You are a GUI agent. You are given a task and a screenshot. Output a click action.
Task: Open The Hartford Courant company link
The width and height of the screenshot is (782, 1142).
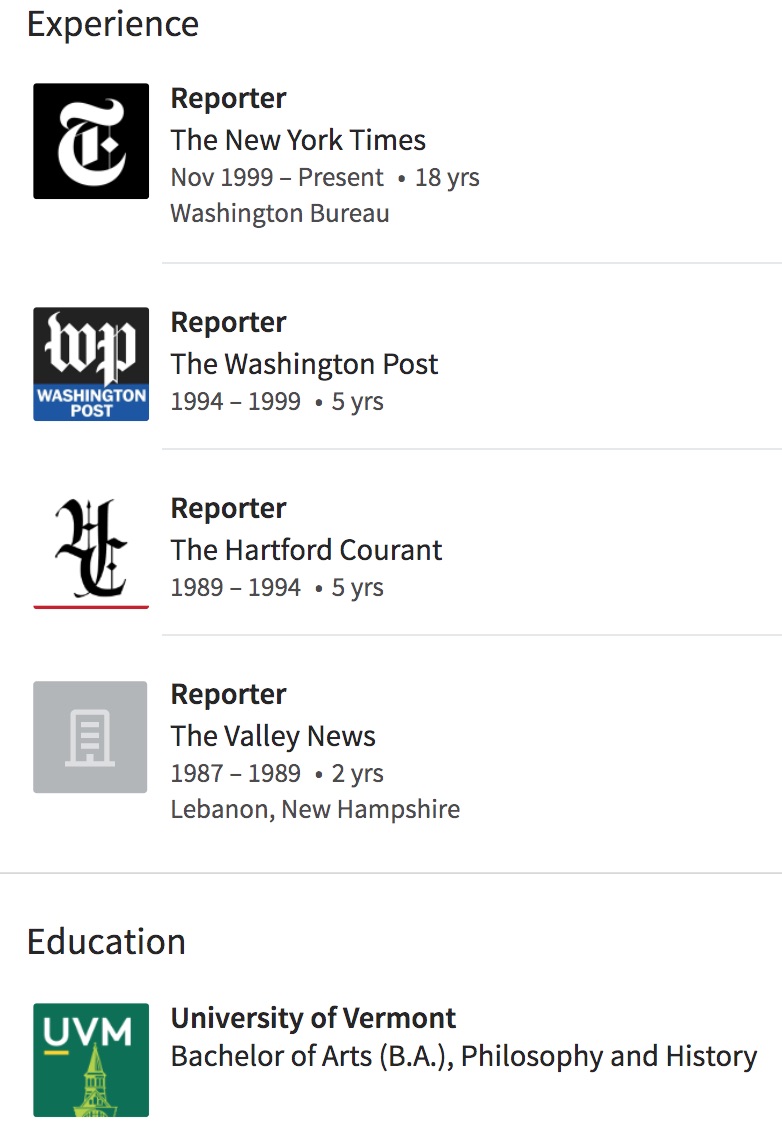(306, 550)
